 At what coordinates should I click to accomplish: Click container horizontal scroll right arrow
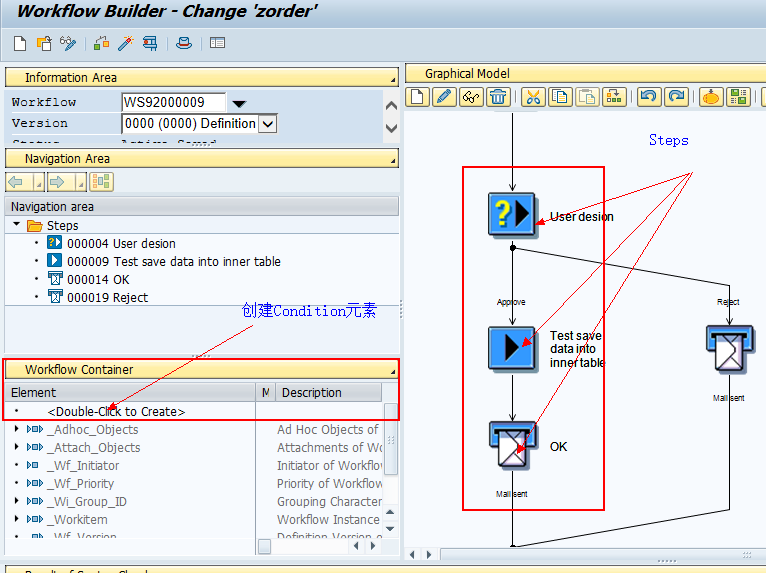click(373, 546)
